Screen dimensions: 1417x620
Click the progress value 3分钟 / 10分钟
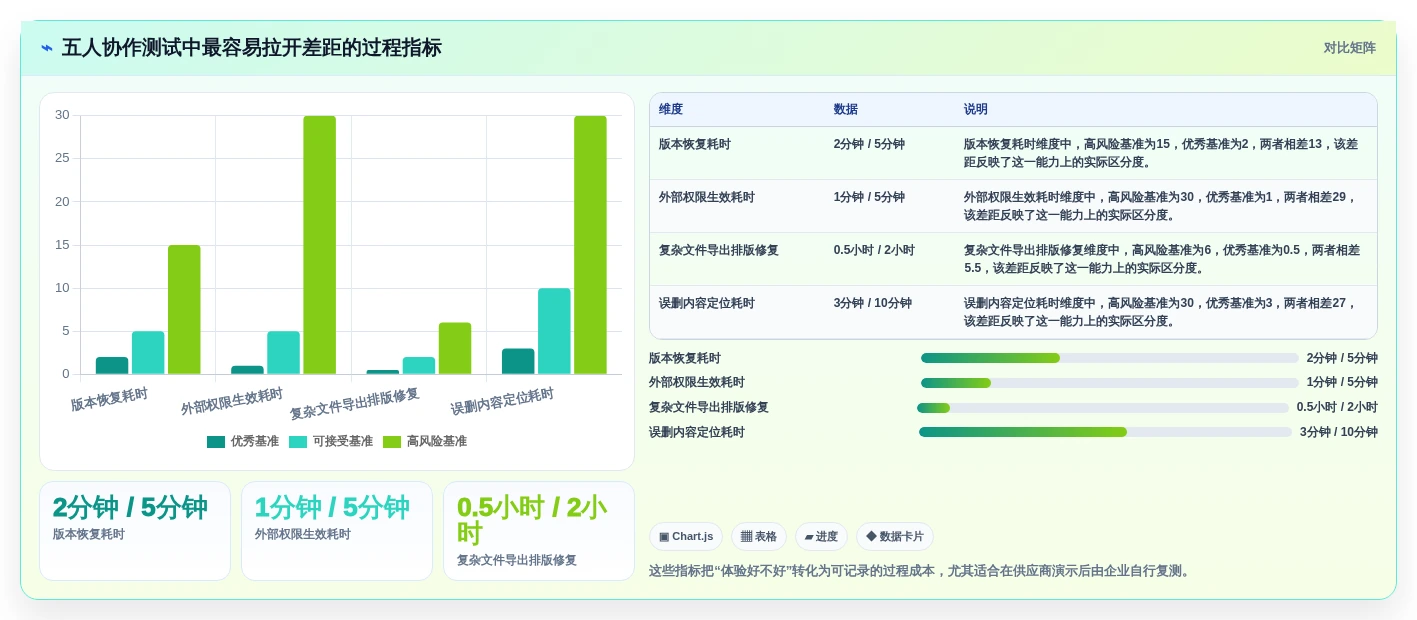(x=1339, y=432)
